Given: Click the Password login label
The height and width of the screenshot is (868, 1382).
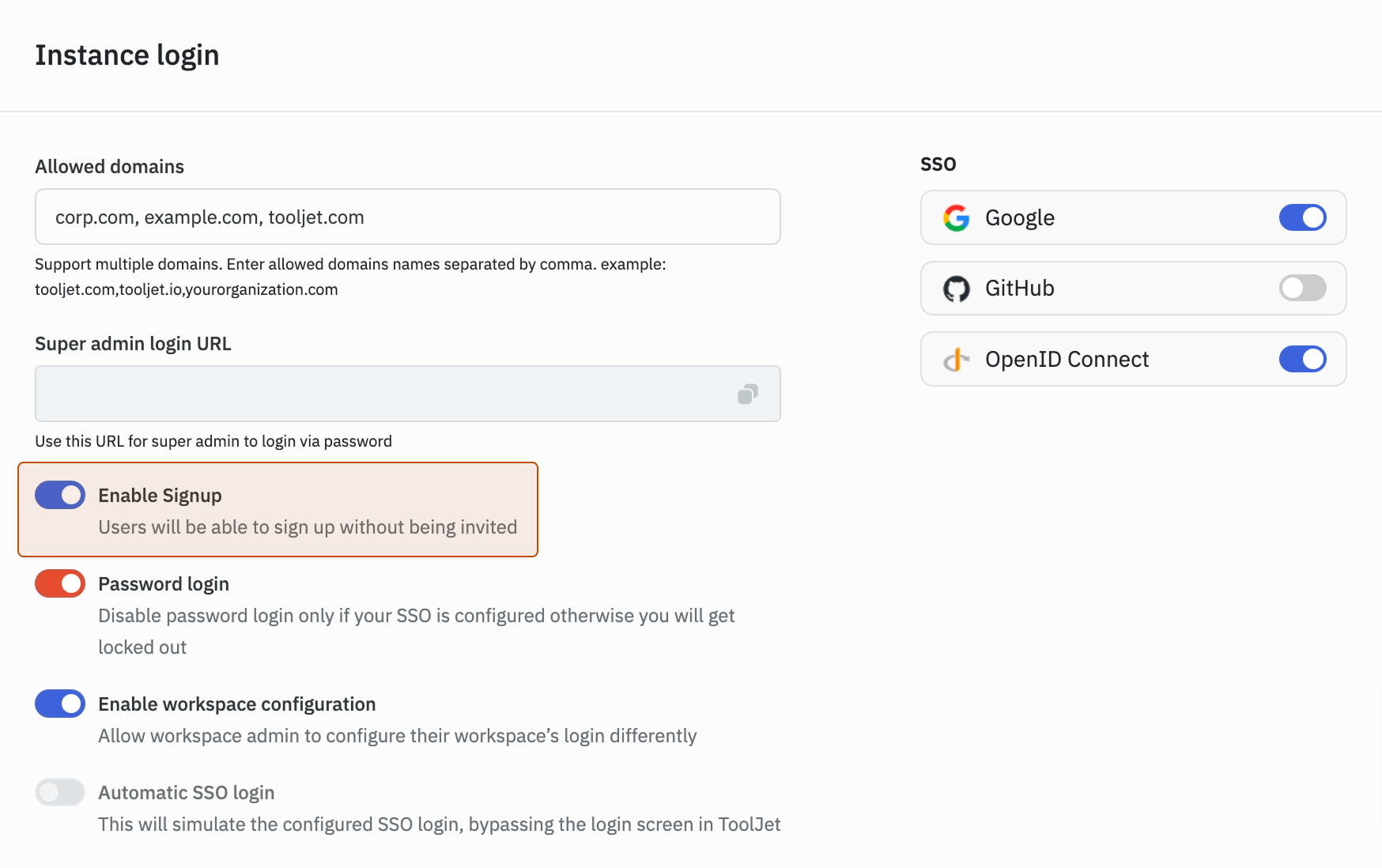Looking at the screenshot, I should pyautogui.click(x=164, y=583).
